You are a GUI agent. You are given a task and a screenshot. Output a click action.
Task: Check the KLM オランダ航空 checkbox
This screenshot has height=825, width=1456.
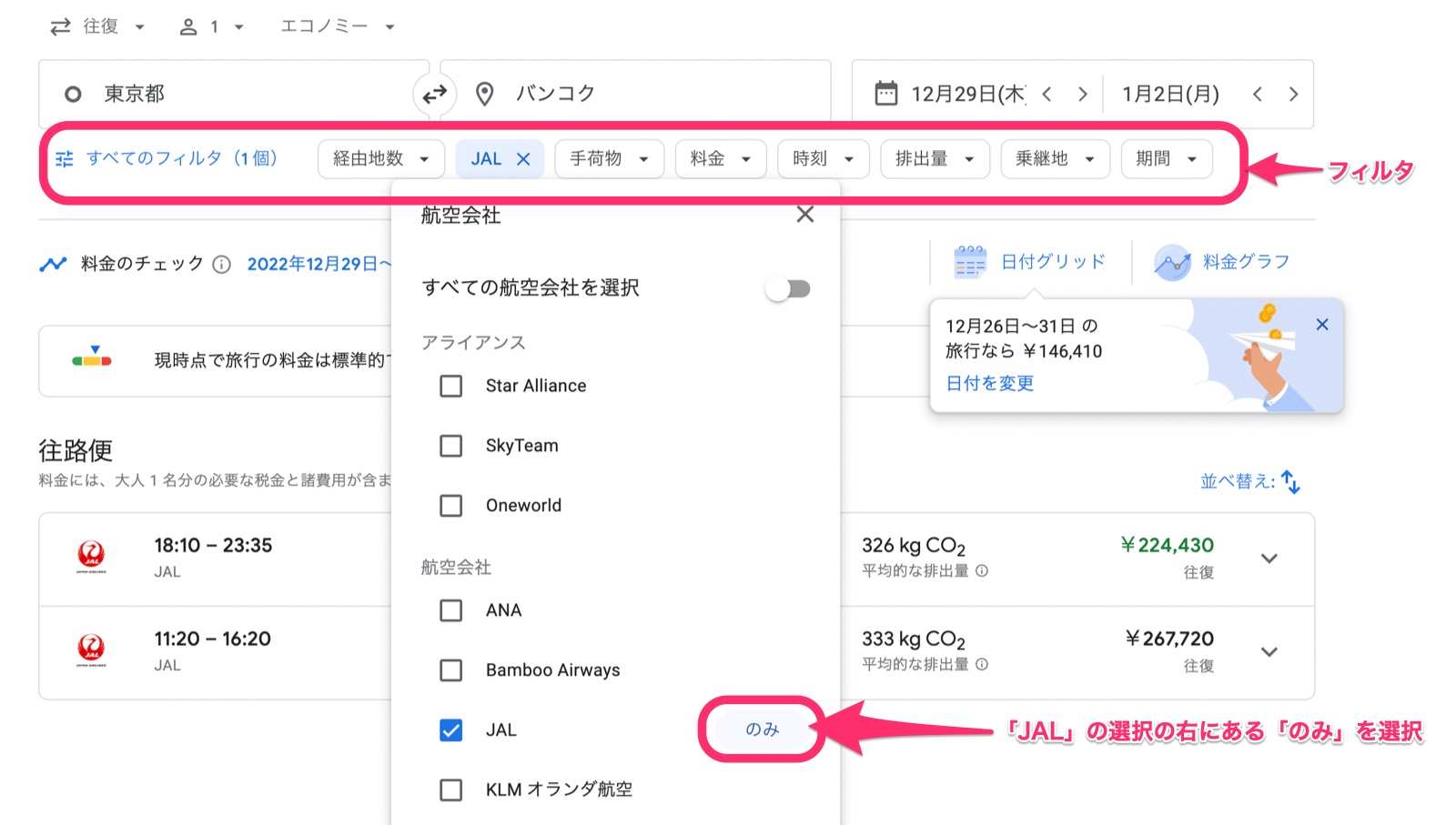click(x=451, y=790)
